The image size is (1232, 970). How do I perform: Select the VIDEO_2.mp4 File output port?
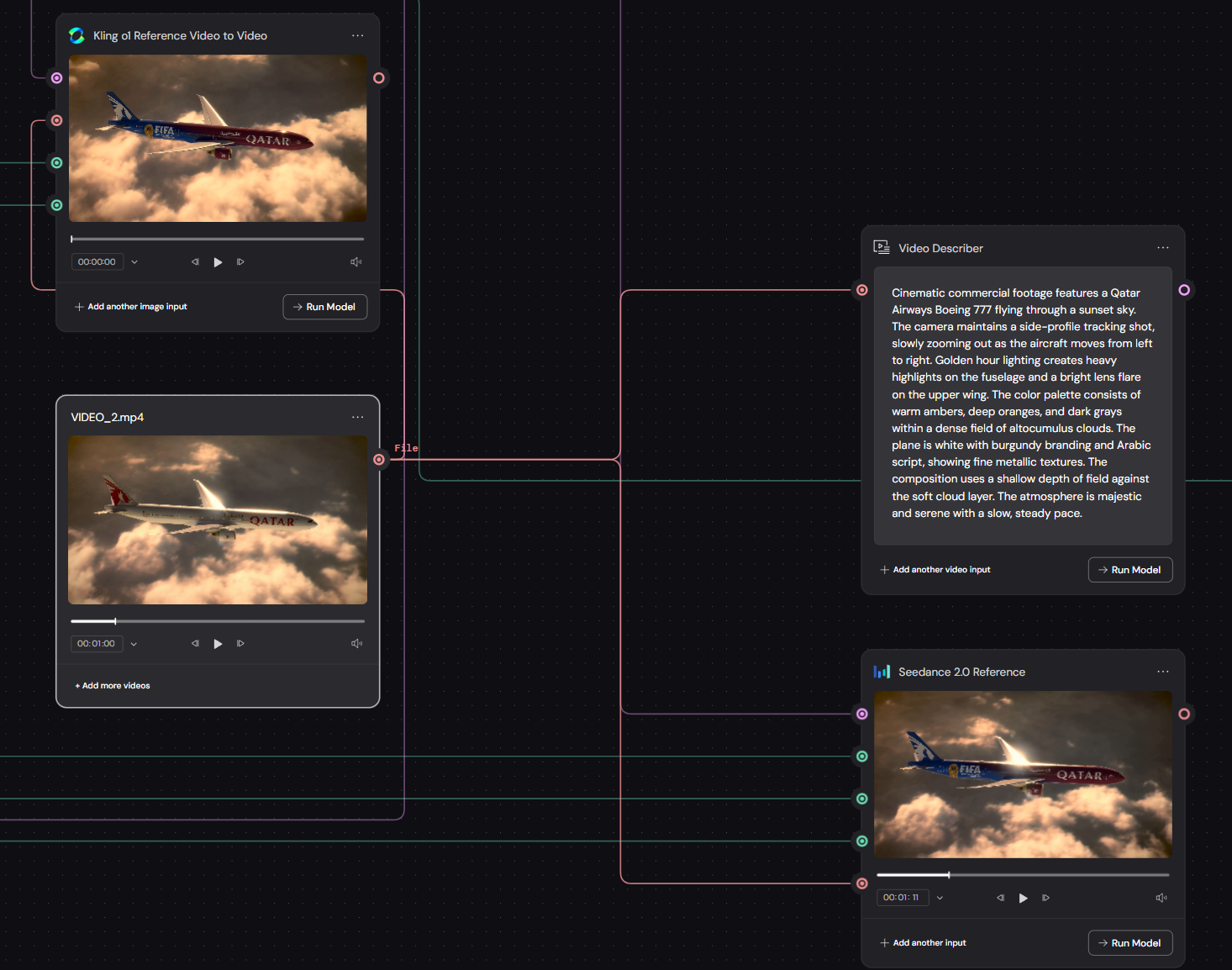point(379,460)
